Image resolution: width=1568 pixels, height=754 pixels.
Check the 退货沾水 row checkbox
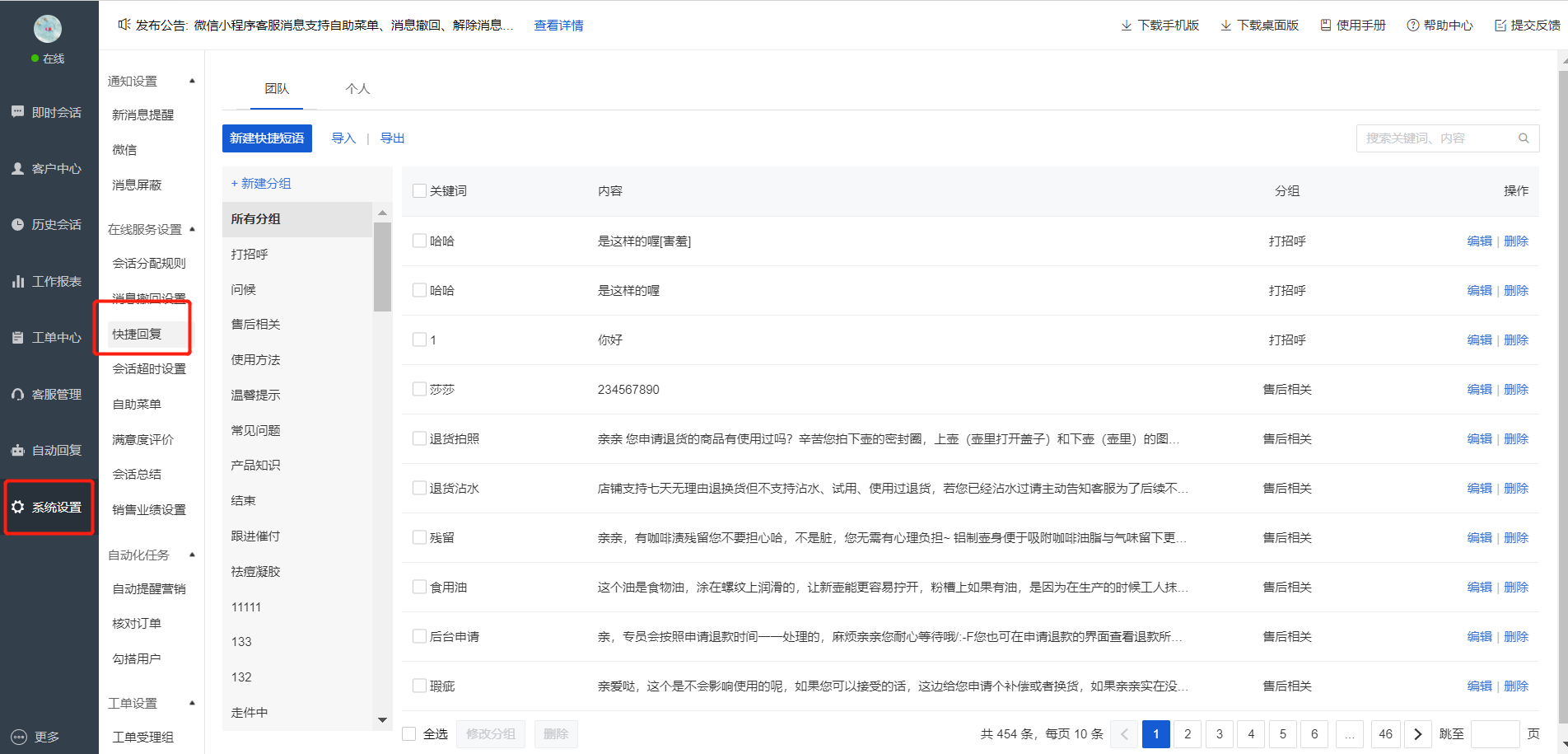tap(419, 488)
